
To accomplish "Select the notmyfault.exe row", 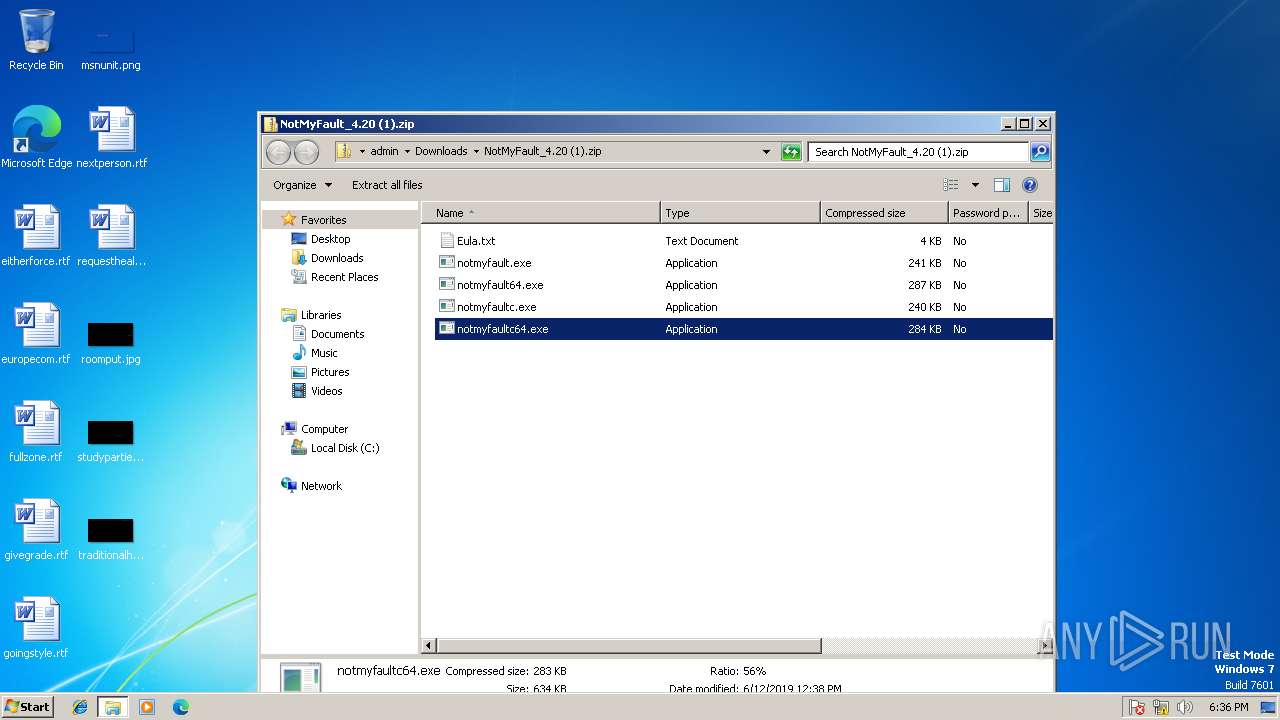I will [x=744, y=263].
